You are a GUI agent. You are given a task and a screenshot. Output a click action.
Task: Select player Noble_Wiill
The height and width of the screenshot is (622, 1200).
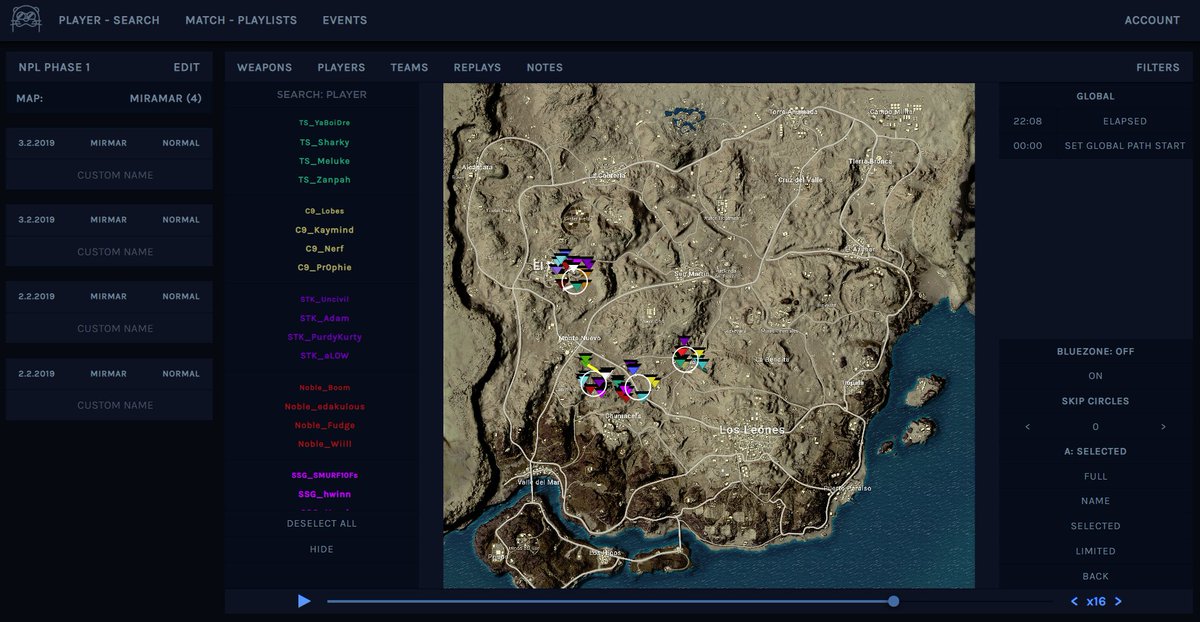point(324,444)
